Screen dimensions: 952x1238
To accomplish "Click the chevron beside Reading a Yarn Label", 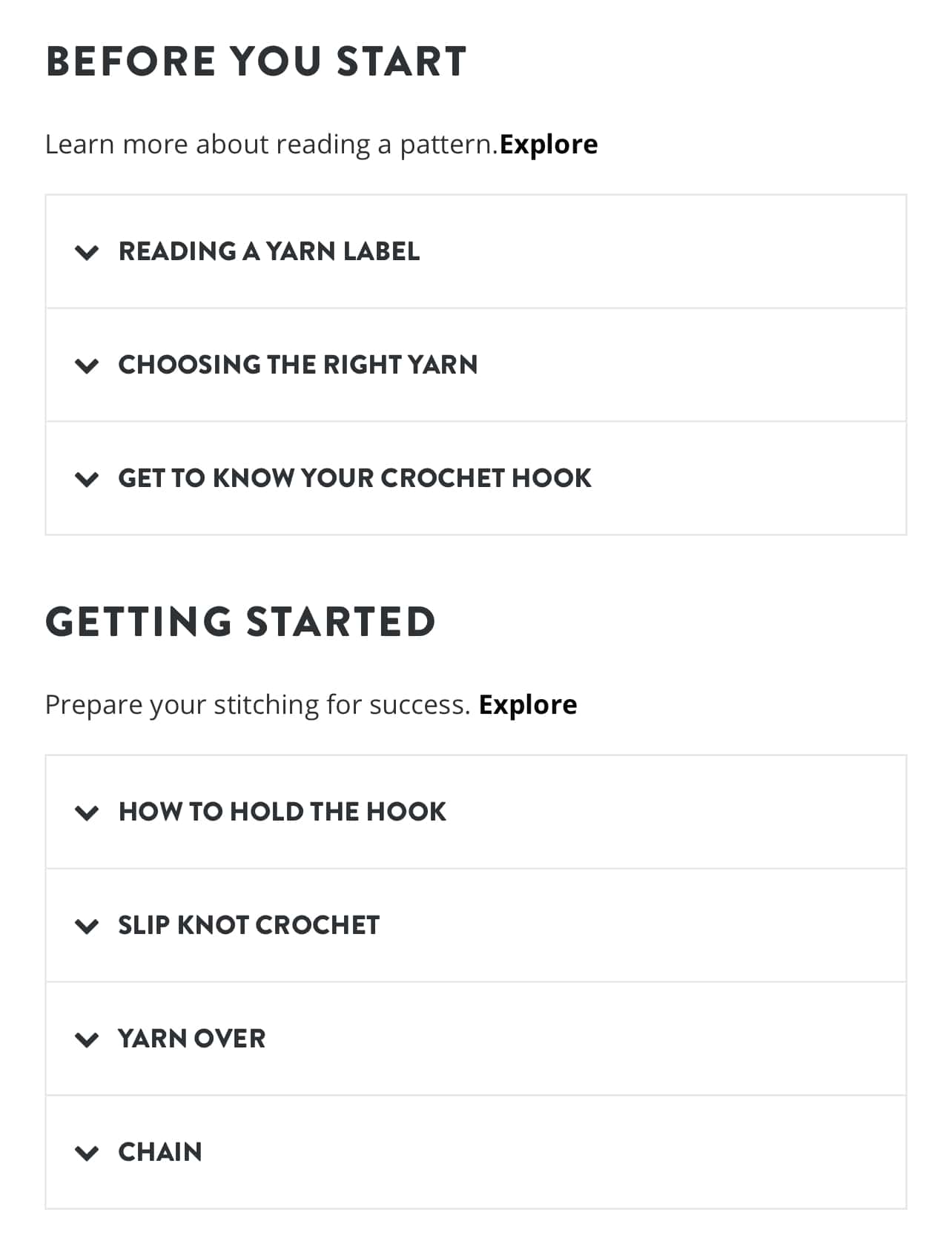I will pyautogui.click(x=87, y=253).
